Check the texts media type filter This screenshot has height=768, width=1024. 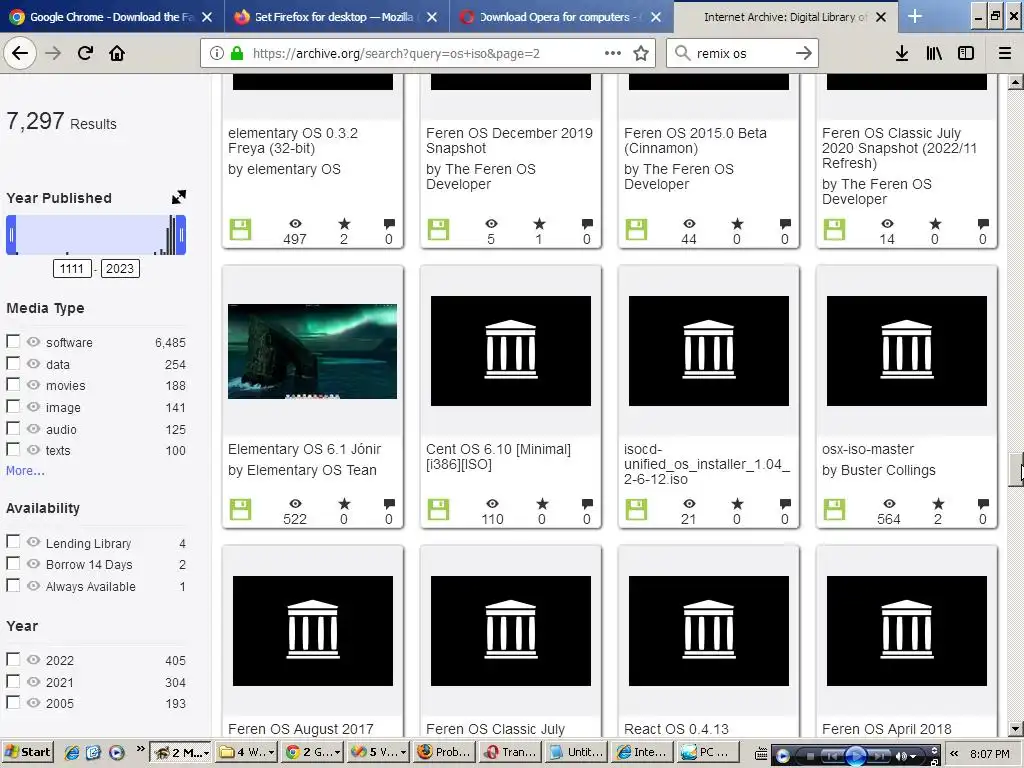pos(12,449)
